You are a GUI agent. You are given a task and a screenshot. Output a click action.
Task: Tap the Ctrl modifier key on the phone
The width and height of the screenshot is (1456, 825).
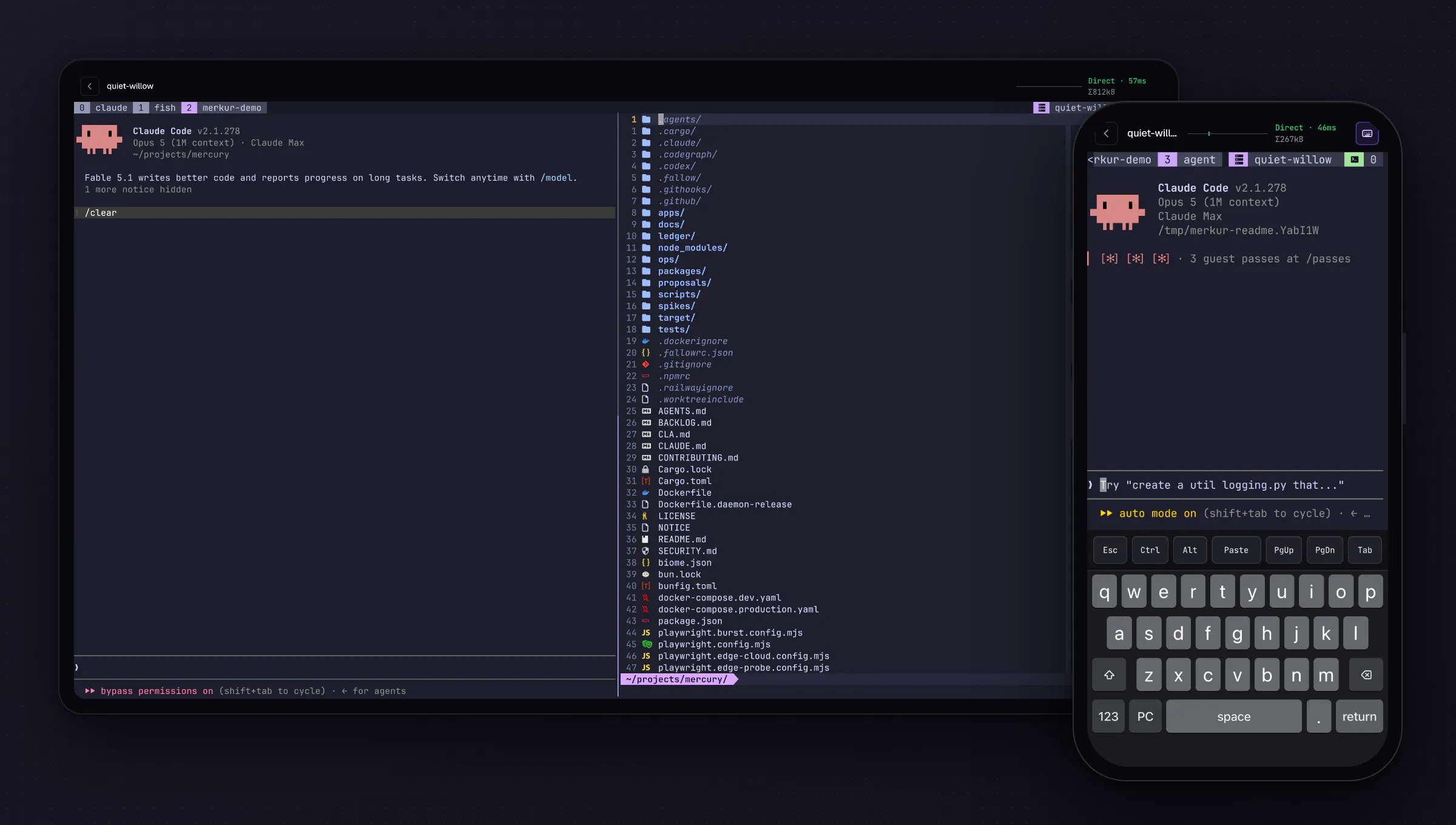(1150, 550)
